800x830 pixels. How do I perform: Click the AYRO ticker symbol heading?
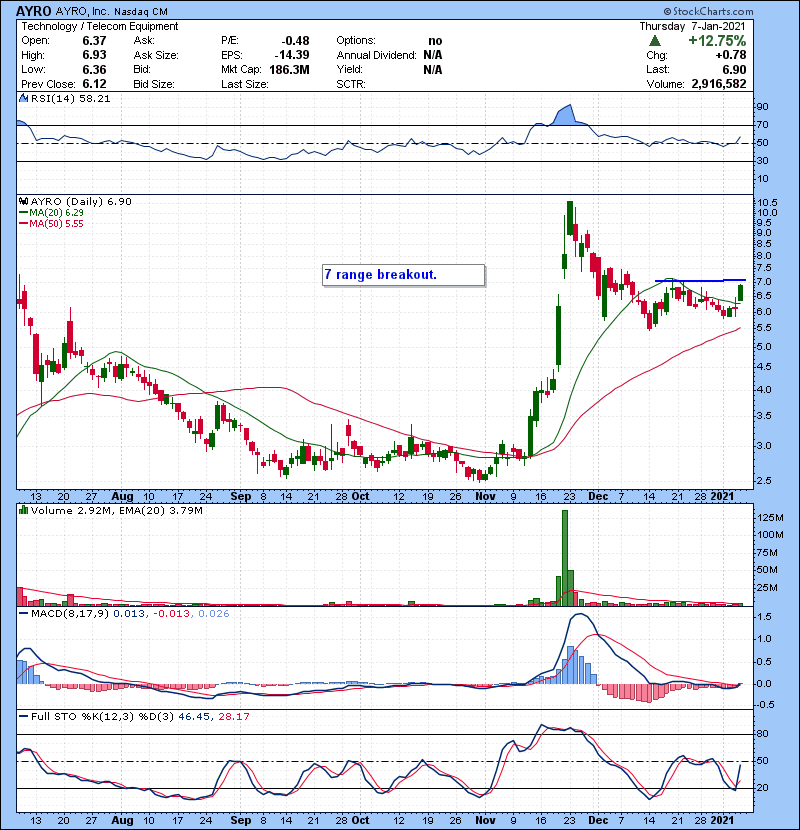point(34,11)
